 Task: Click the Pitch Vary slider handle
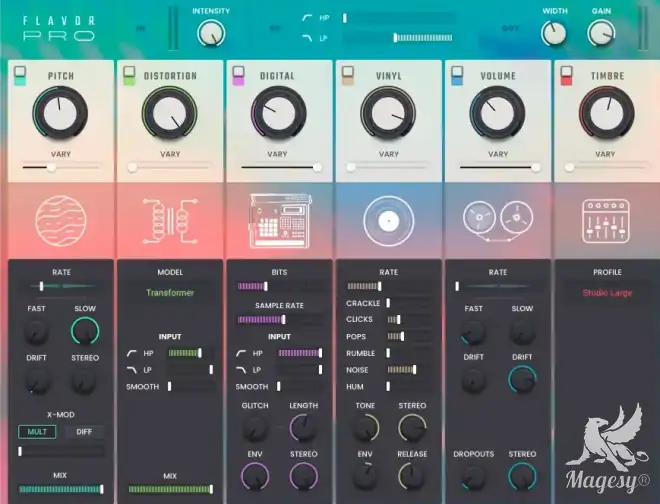(x=51, y=167)
